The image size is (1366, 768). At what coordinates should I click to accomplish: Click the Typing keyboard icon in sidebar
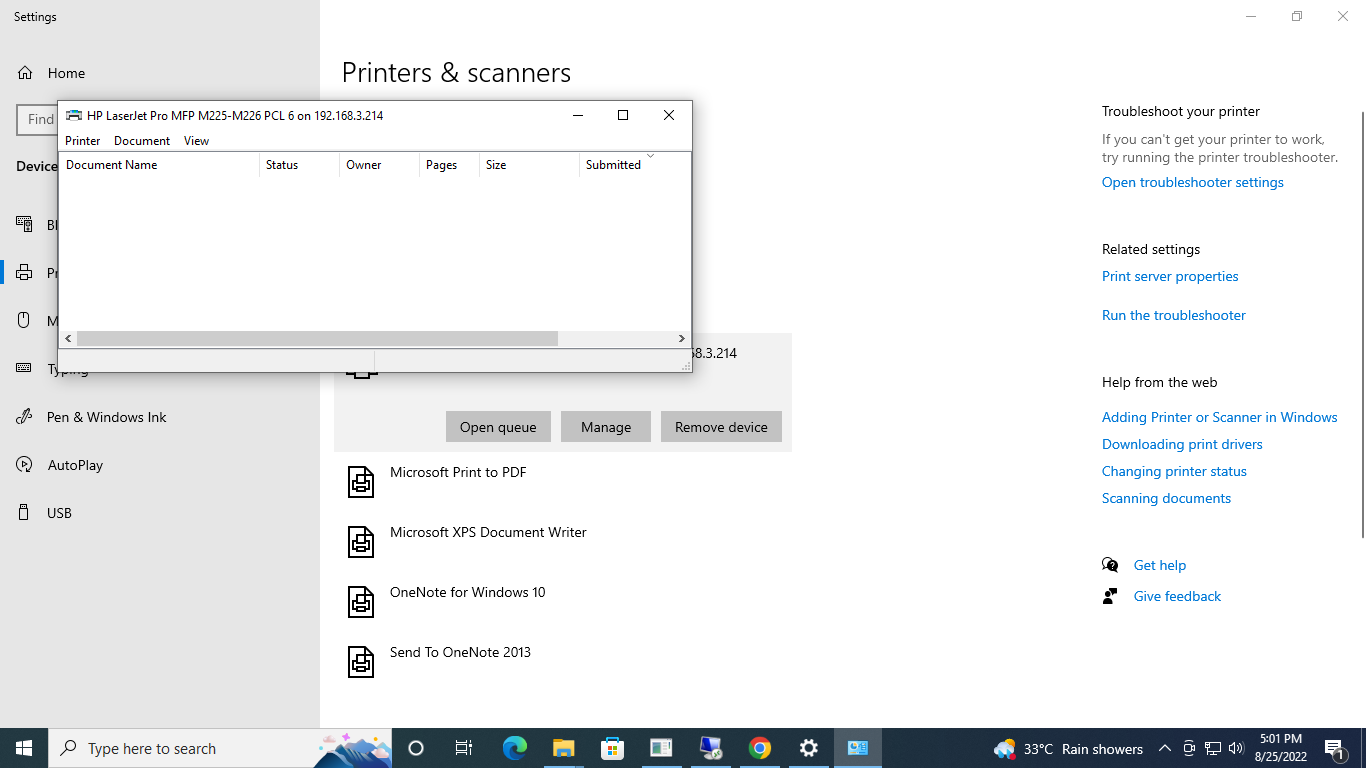(x=25, y=369)
